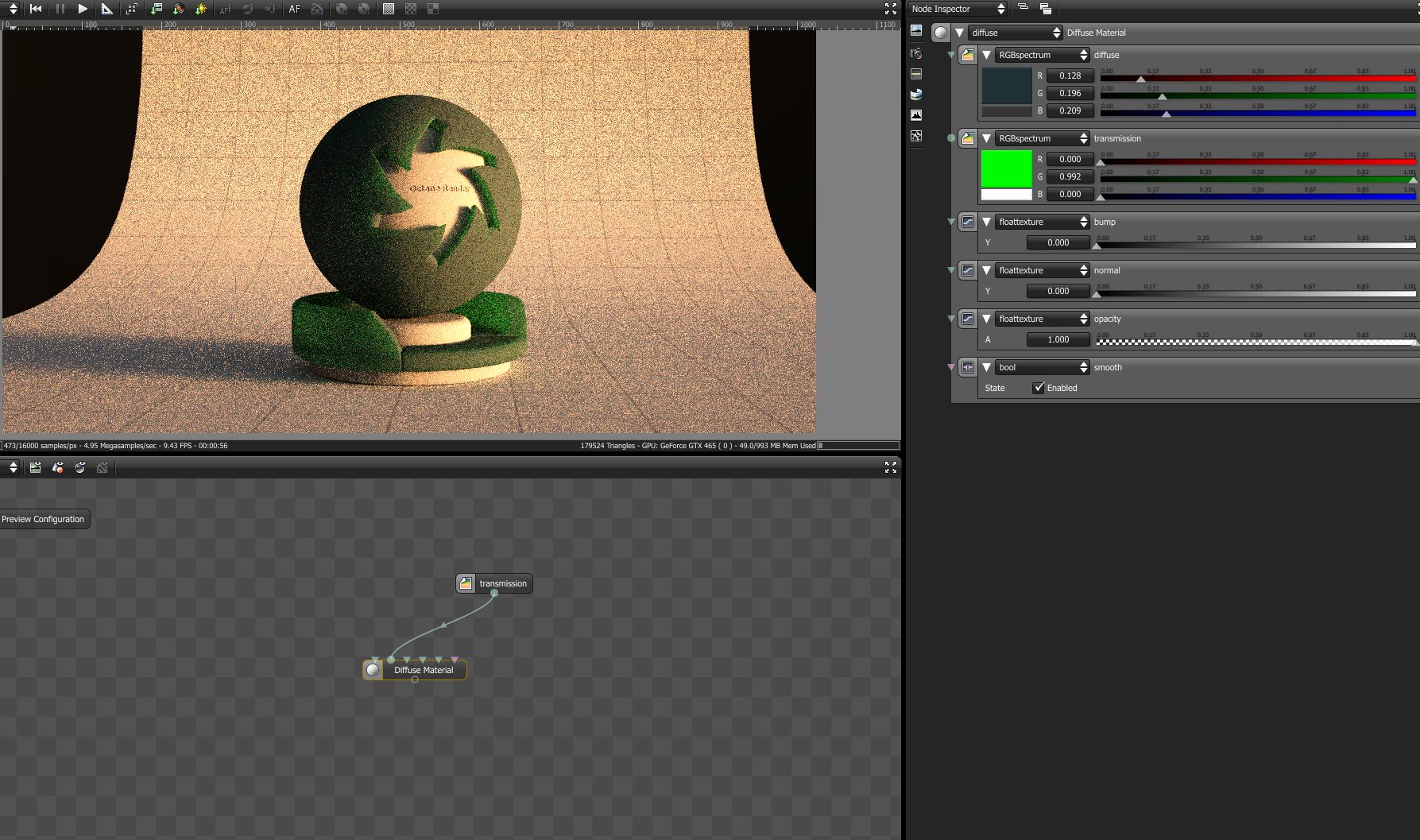Click the dimmed sphere picker icon
Screen dimensions: 1420x840
248,9
